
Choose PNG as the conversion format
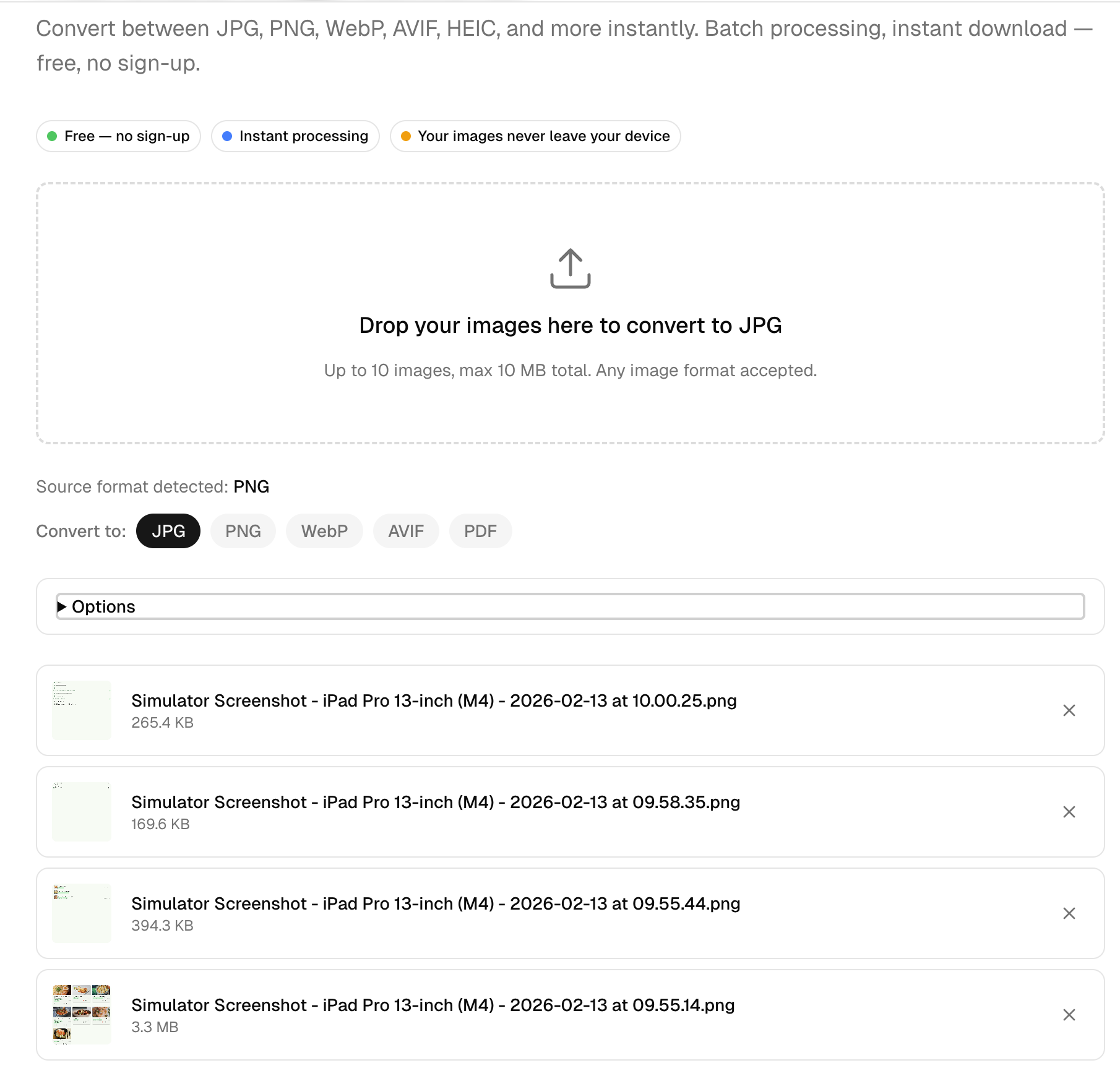tap(243, 531)
